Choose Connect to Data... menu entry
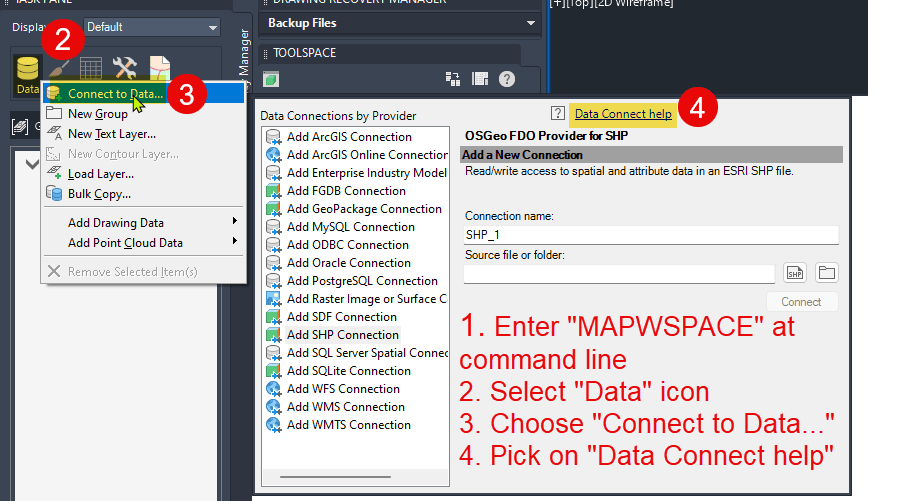 (x=143, y=93)
